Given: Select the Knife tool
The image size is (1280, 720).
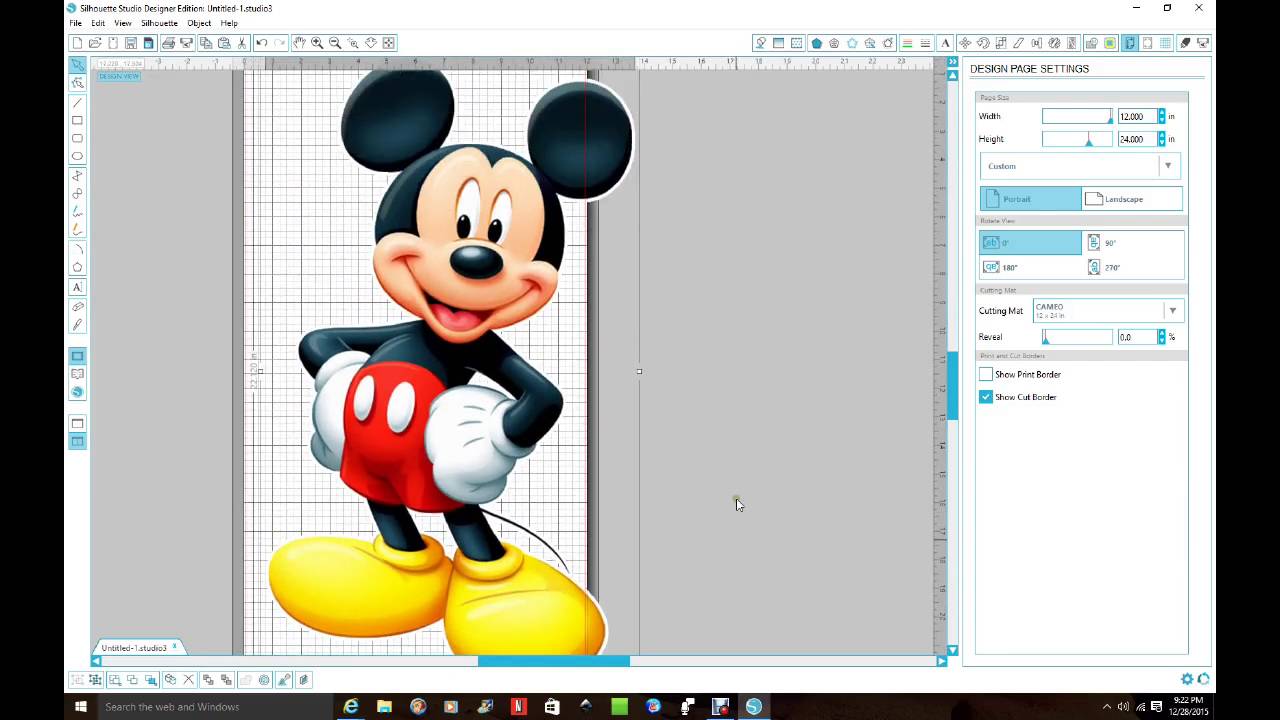Looking at the screenshot, I should (x=77, y=324).
